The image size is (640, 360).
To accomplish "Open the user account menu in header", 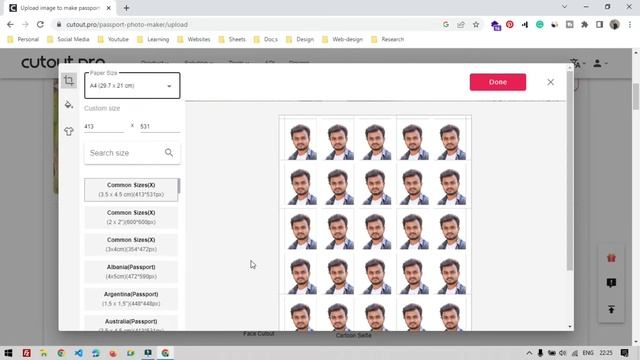I will click(599, 63).
